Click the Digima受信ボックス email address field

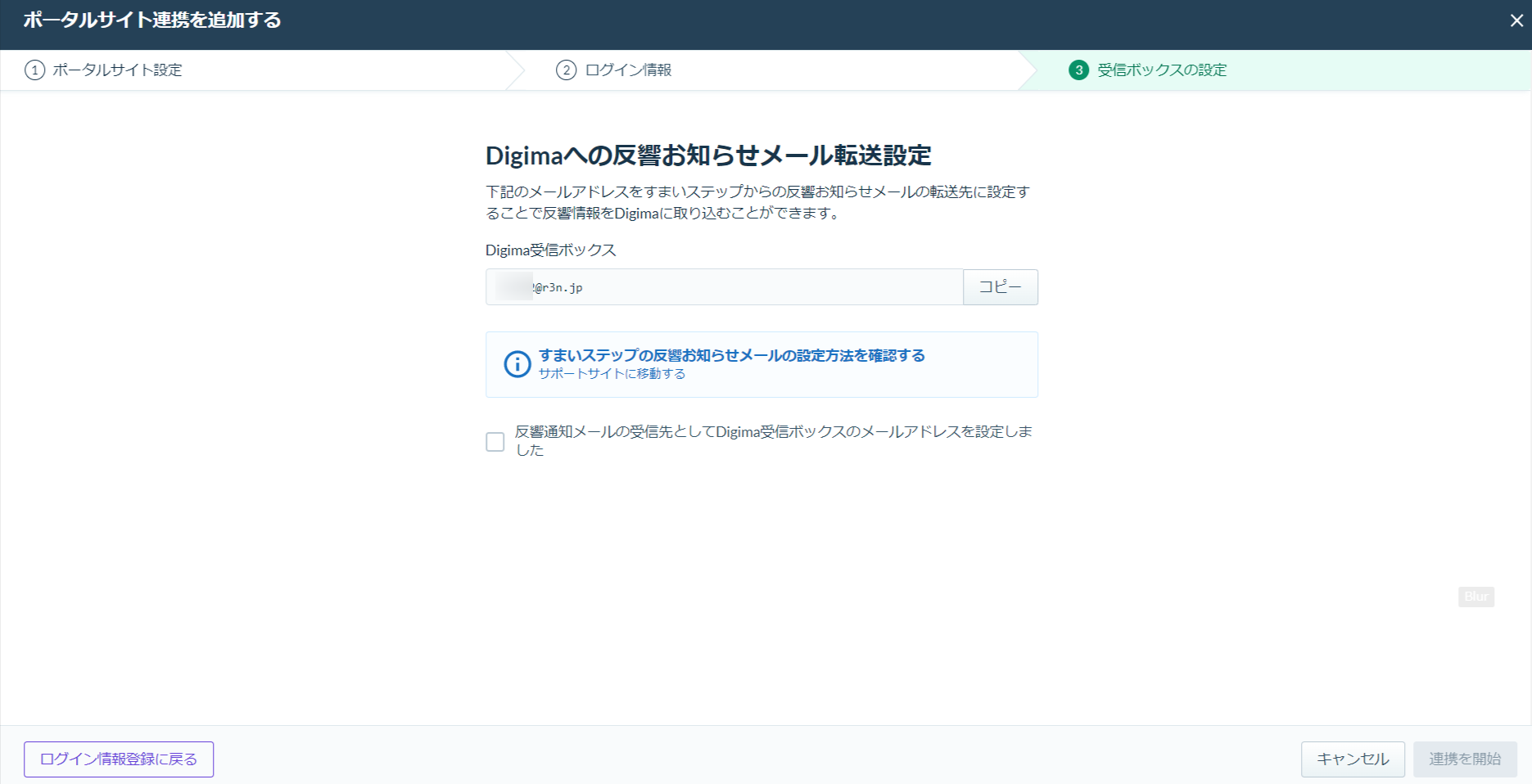[x=725, y=287]
